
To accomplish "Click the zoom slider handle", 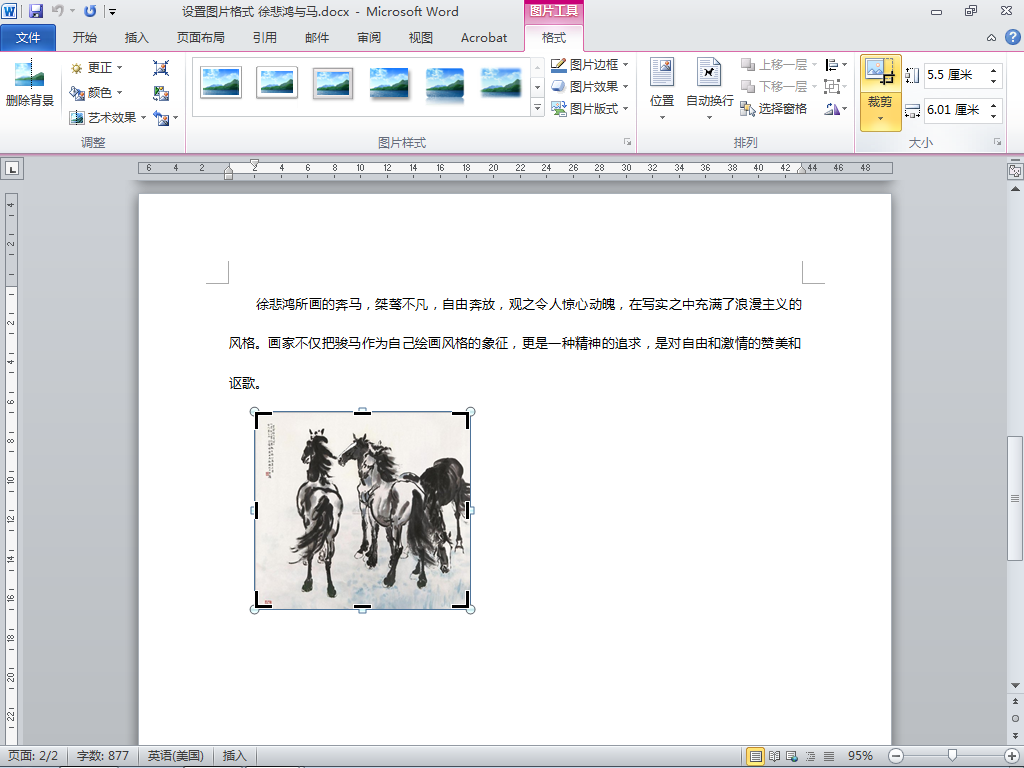I will pyautogui.click(x=952, y=756).
